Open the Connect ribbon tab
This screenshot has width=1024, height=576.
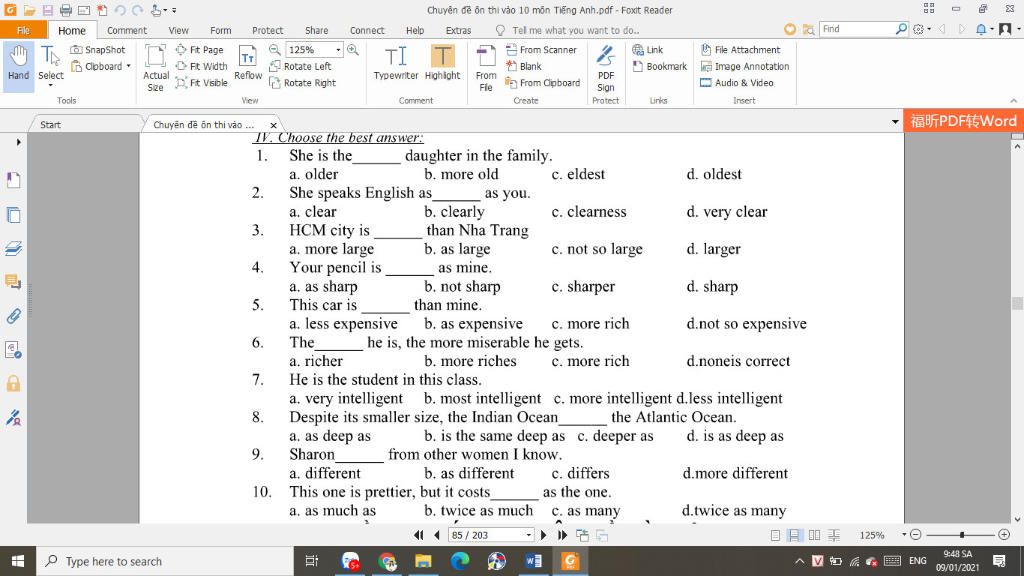(x=367, y=30)
